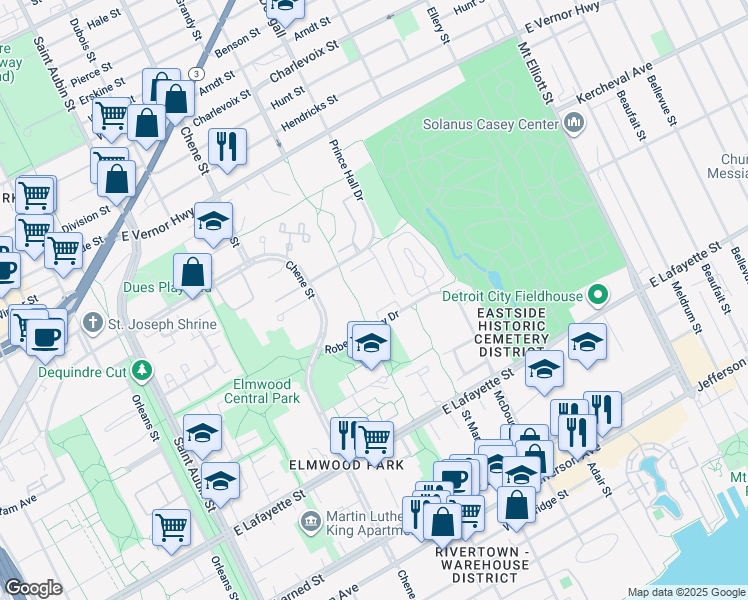Click the Adair St street label

click(x=600, y=480)
